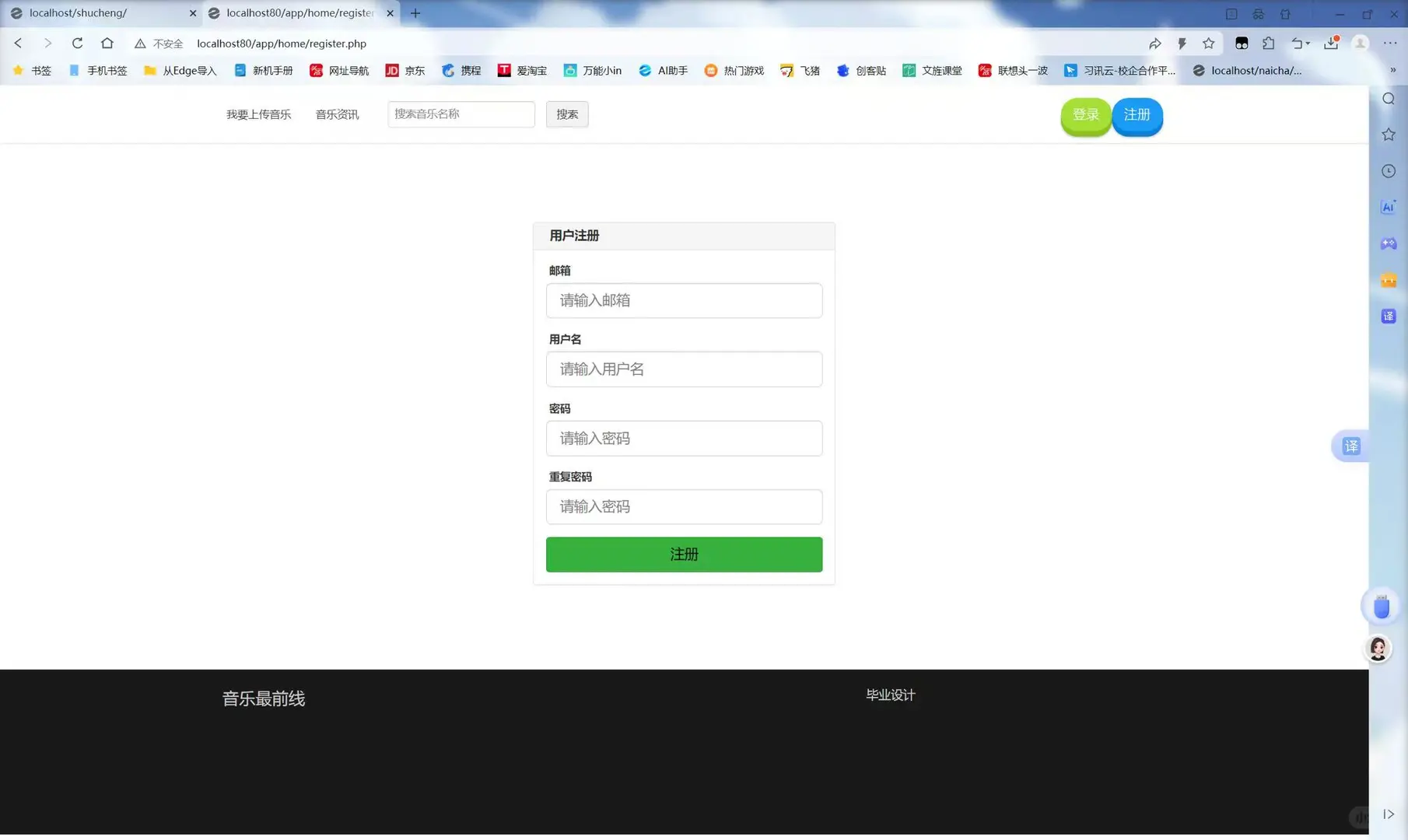Open the recently closed tabs dropdown

[1300, 44]
